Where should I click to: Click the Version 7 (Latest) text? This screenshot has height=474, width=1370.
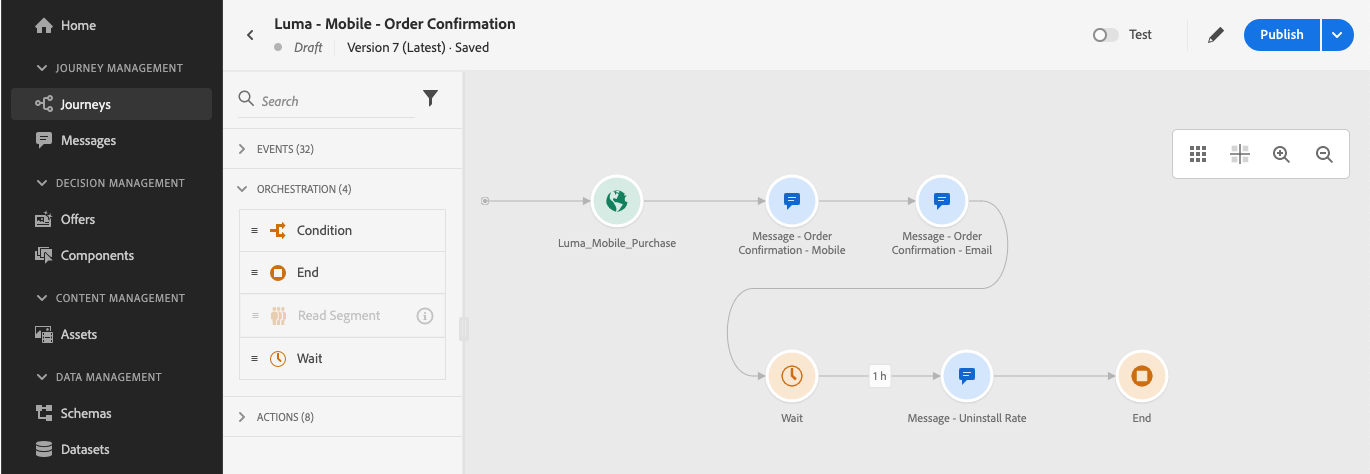tap(397, 47)
